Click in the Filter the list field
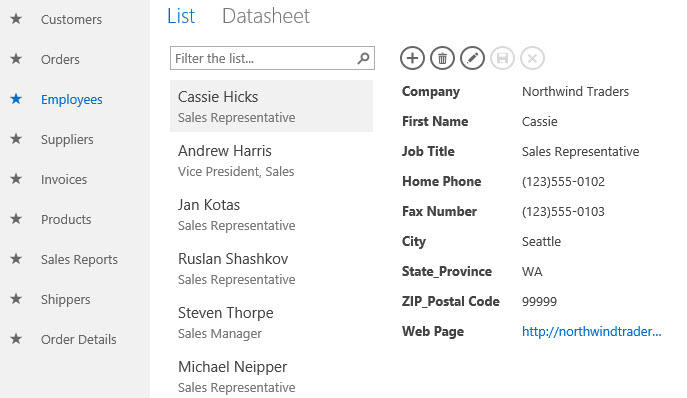This screenshot has width=687, height=398. point(272,58)
